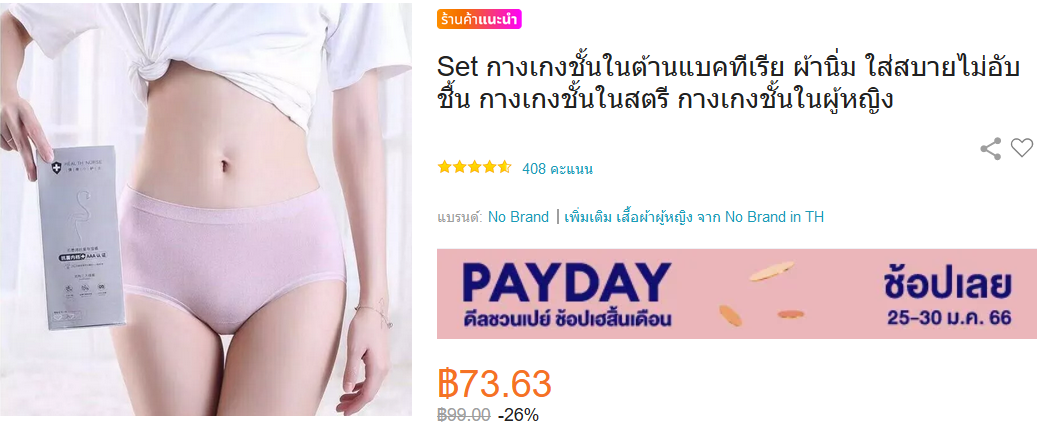Click the 25-30 ม.ค. 66 date text

click(x=949, y=318)
